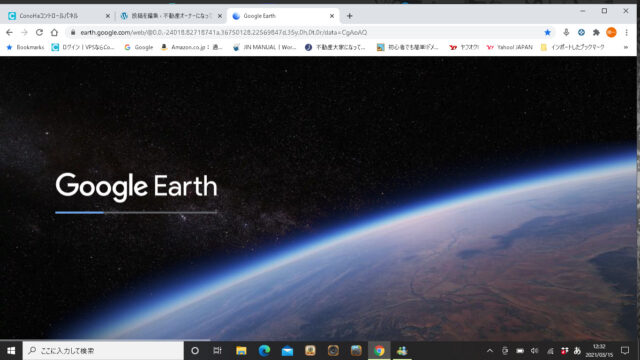
Task: Click the taskbar search box
Action: [x=103, y=351]
